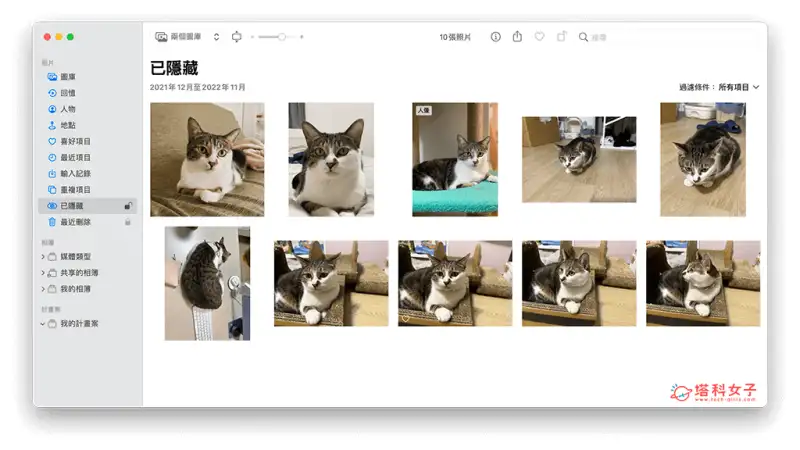800x450 pixels.
Task: Click the lock icon beside 最近刪除
Action: [128, 222]
